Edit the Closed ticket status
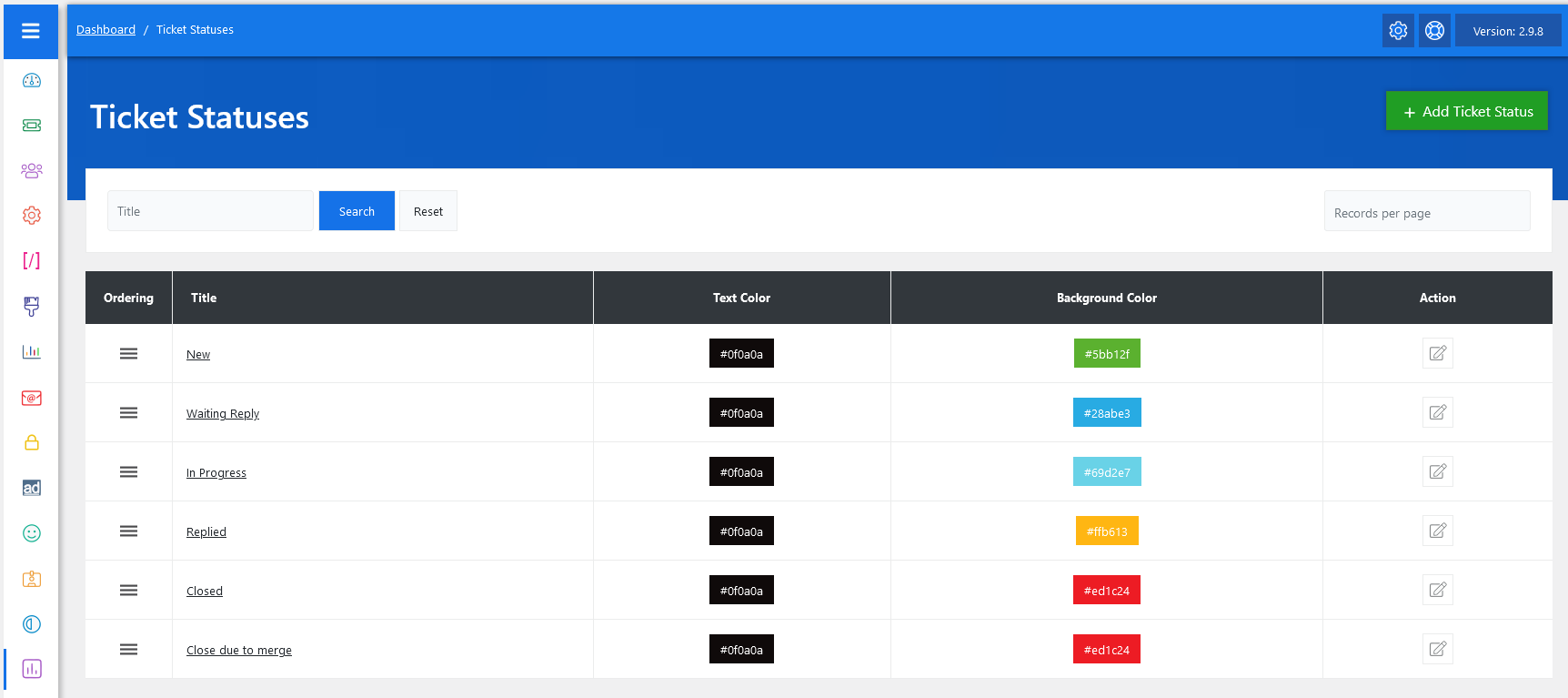The height and width of the screenshot is (698, 1568). [1437, 591]
